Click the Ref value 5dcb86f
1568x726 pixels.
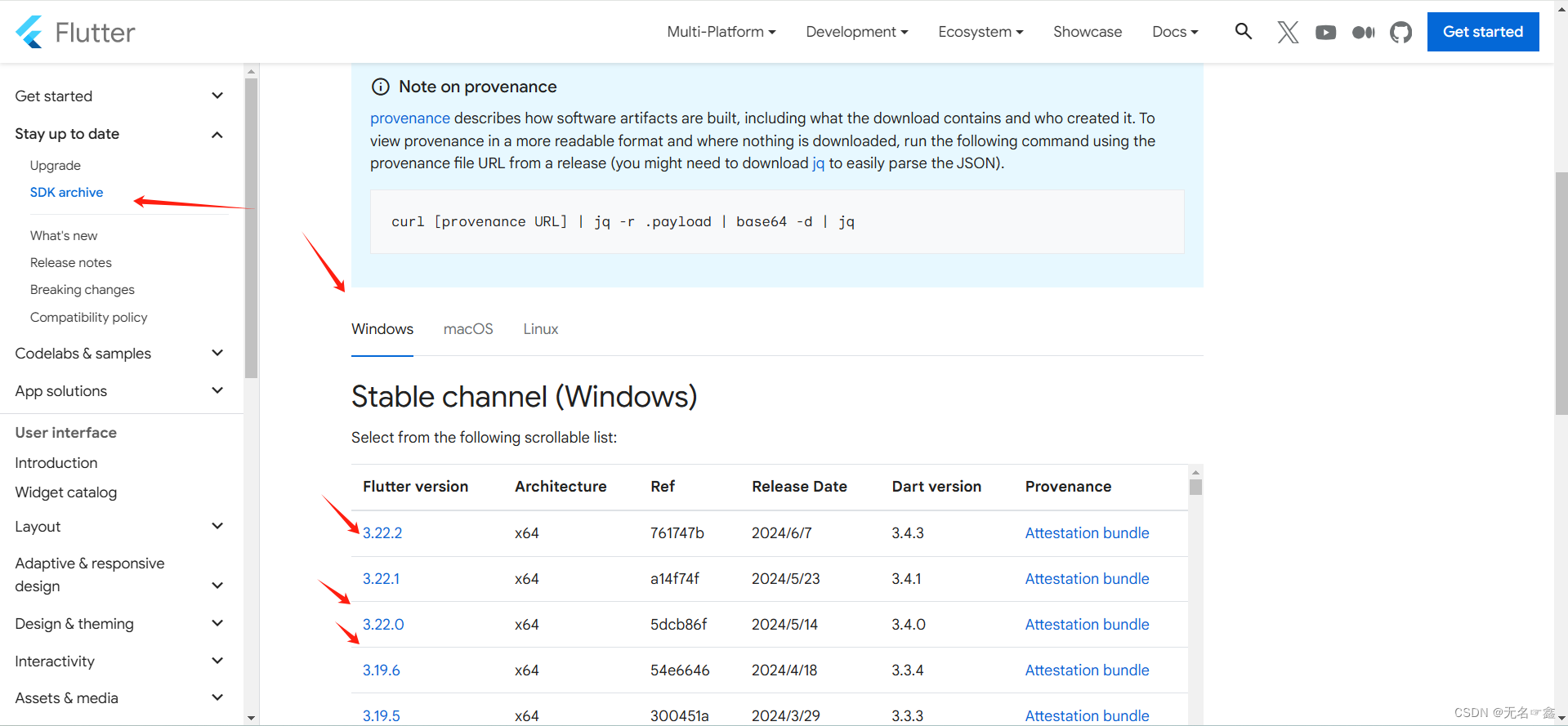point(679,625)
